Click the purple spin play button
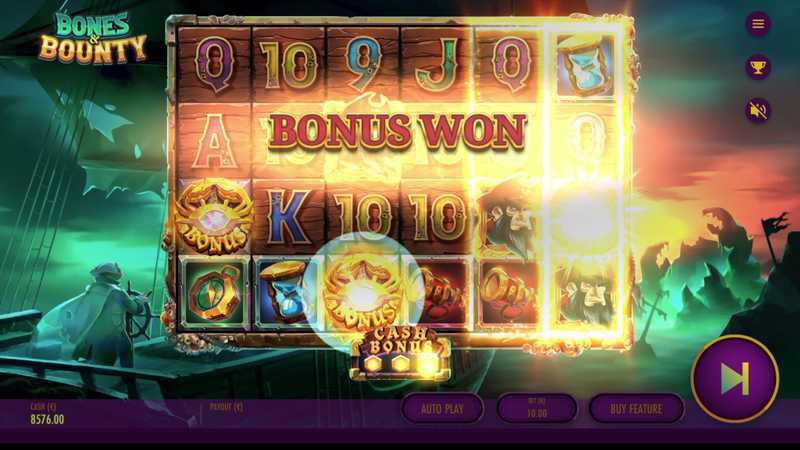This screenshot has width=800, height=450. (735, 379)
